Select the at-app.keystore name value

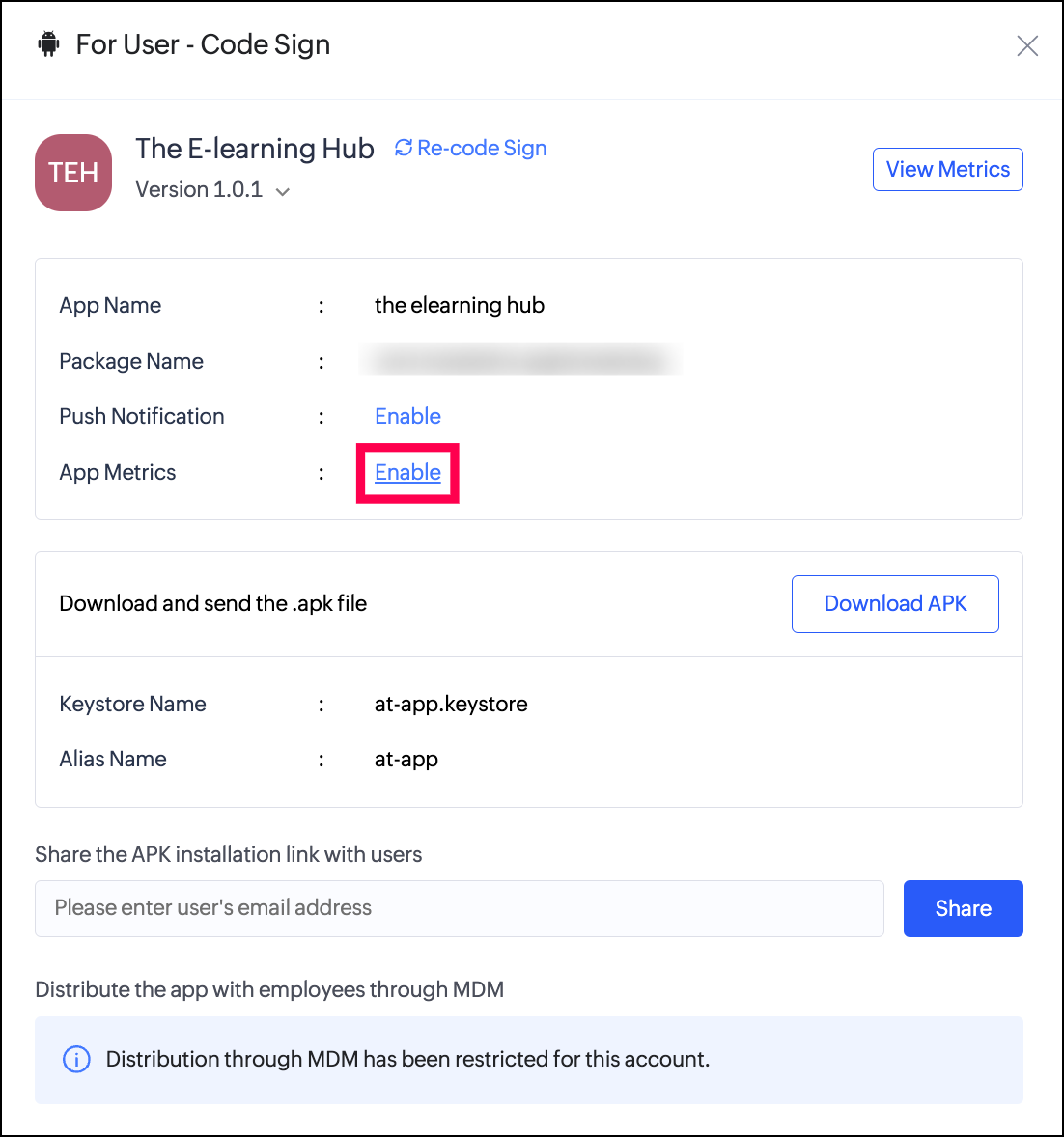451,704
